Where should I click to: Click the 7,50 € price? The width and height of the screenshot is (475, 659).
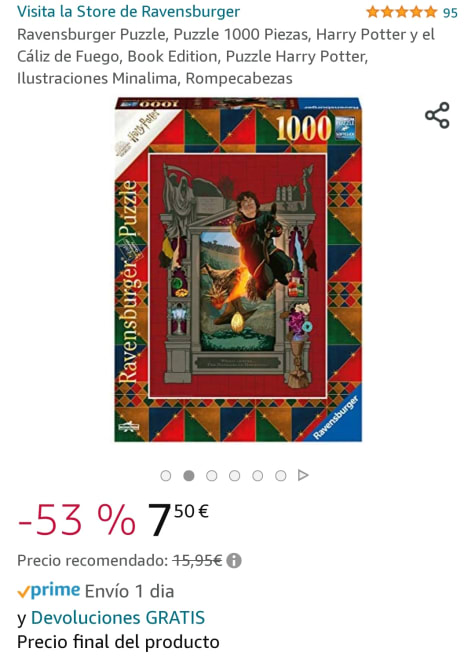point(178,520)
